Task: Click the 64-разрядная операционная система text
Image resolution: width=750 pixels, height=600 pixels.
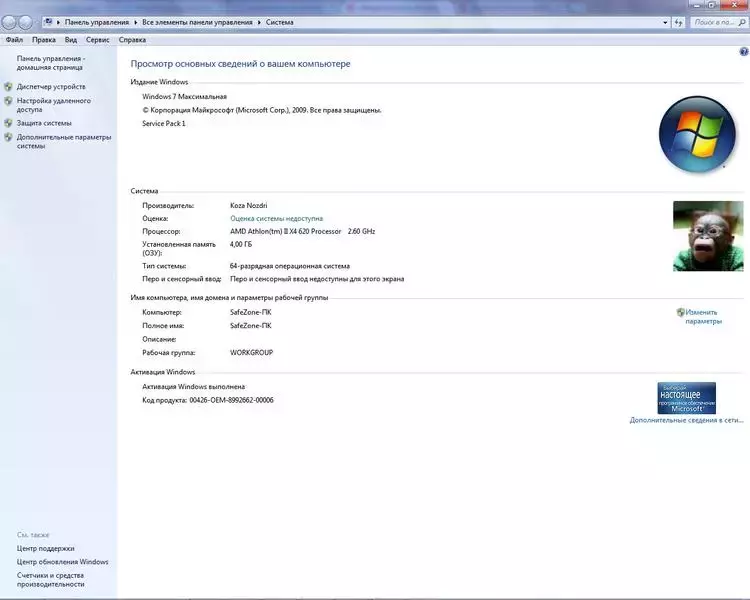Action: pyautogui.click(x=290, y=266)
